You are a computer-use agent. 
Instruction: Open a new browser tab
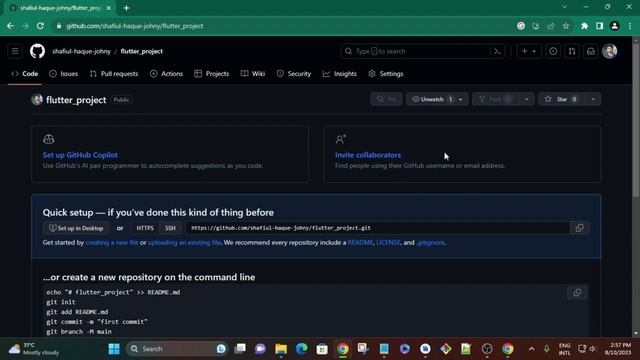pos(126,8)
